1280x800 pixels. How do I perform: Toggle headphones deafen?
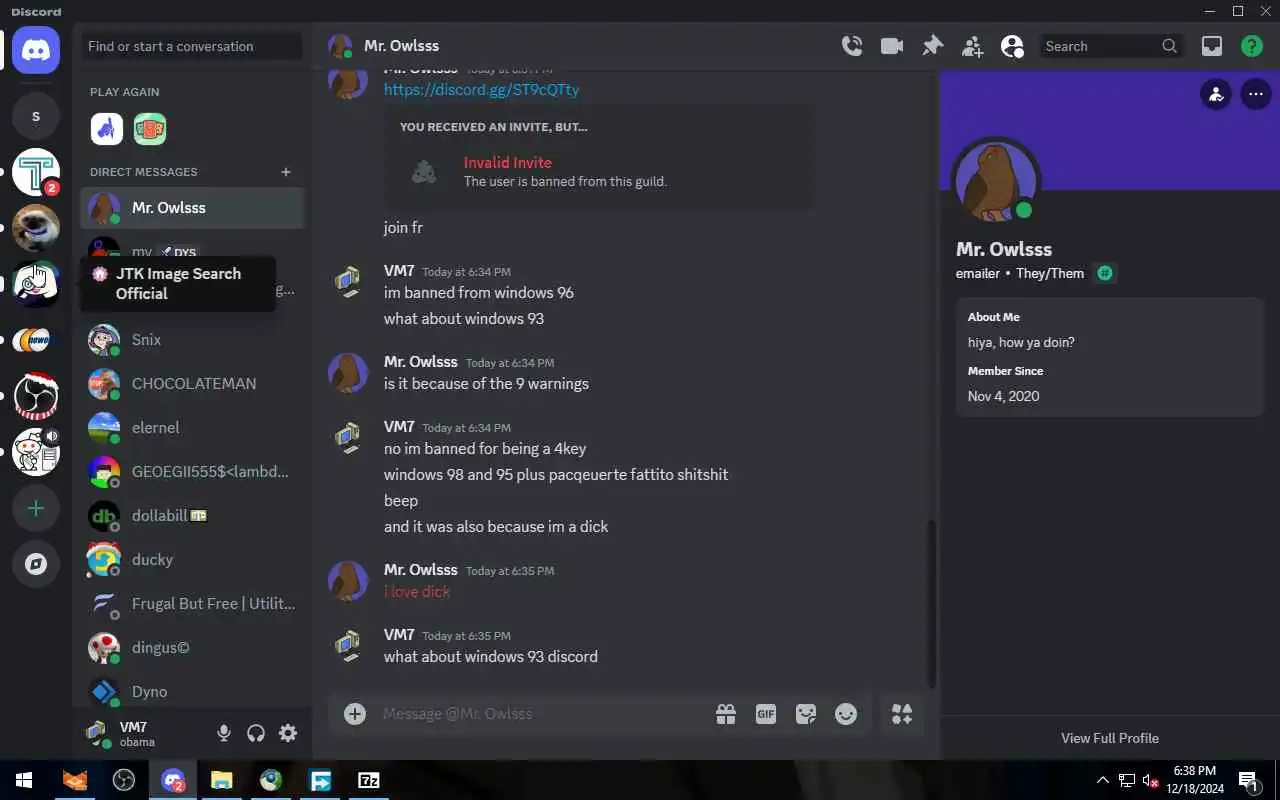pyautogui.click(x=256, y=734)
